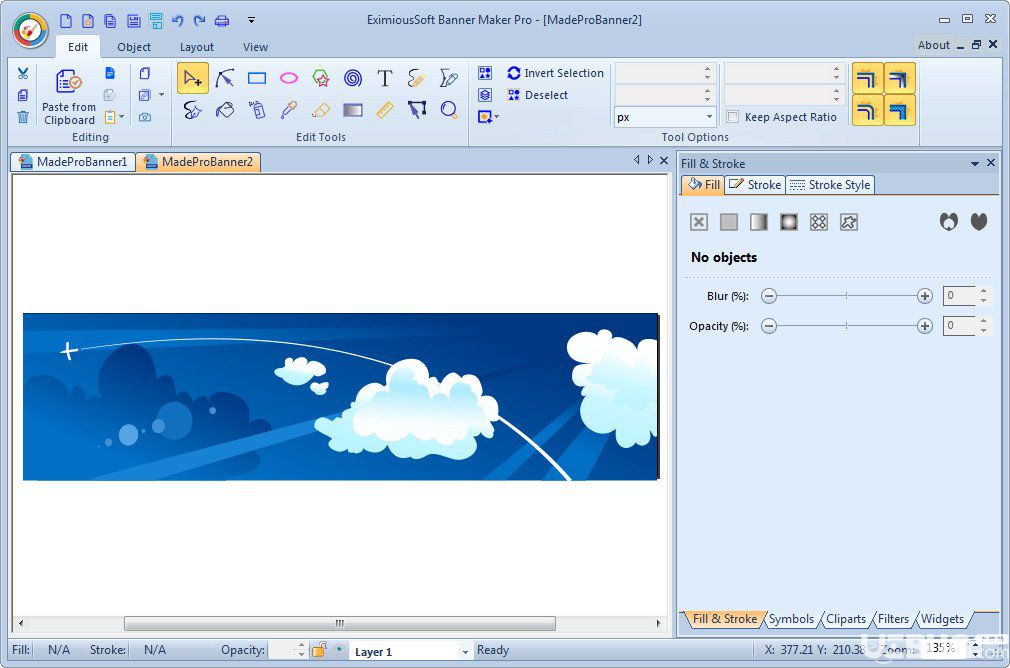
Task: Select the Connector tool
Action: (x=417, y=110)
